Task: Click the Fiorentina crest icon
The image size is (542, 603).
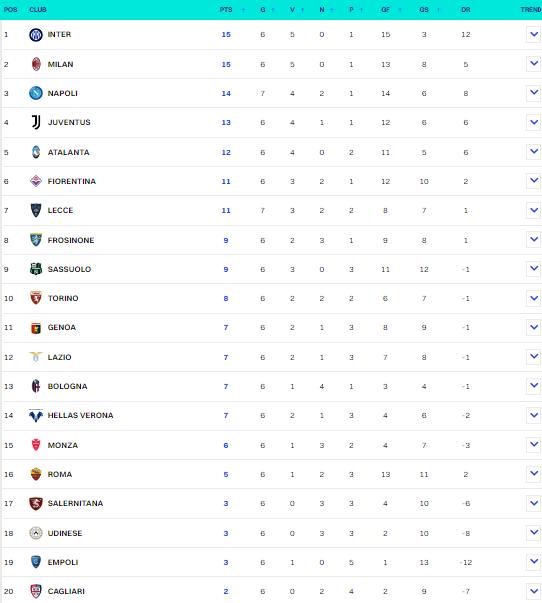Action: click(36, 181)
